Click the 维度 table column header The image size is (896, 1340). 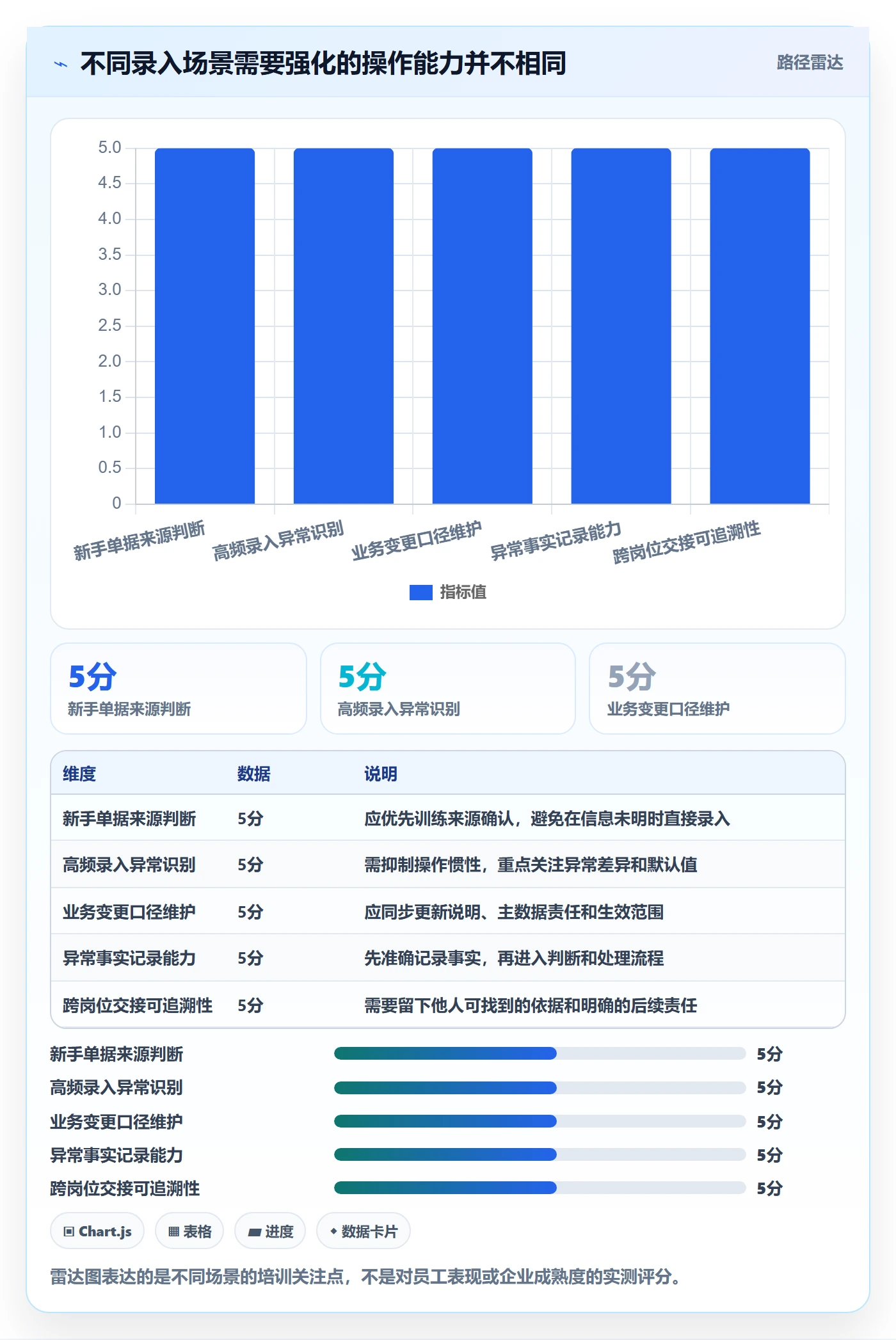[x=79, y=774]
